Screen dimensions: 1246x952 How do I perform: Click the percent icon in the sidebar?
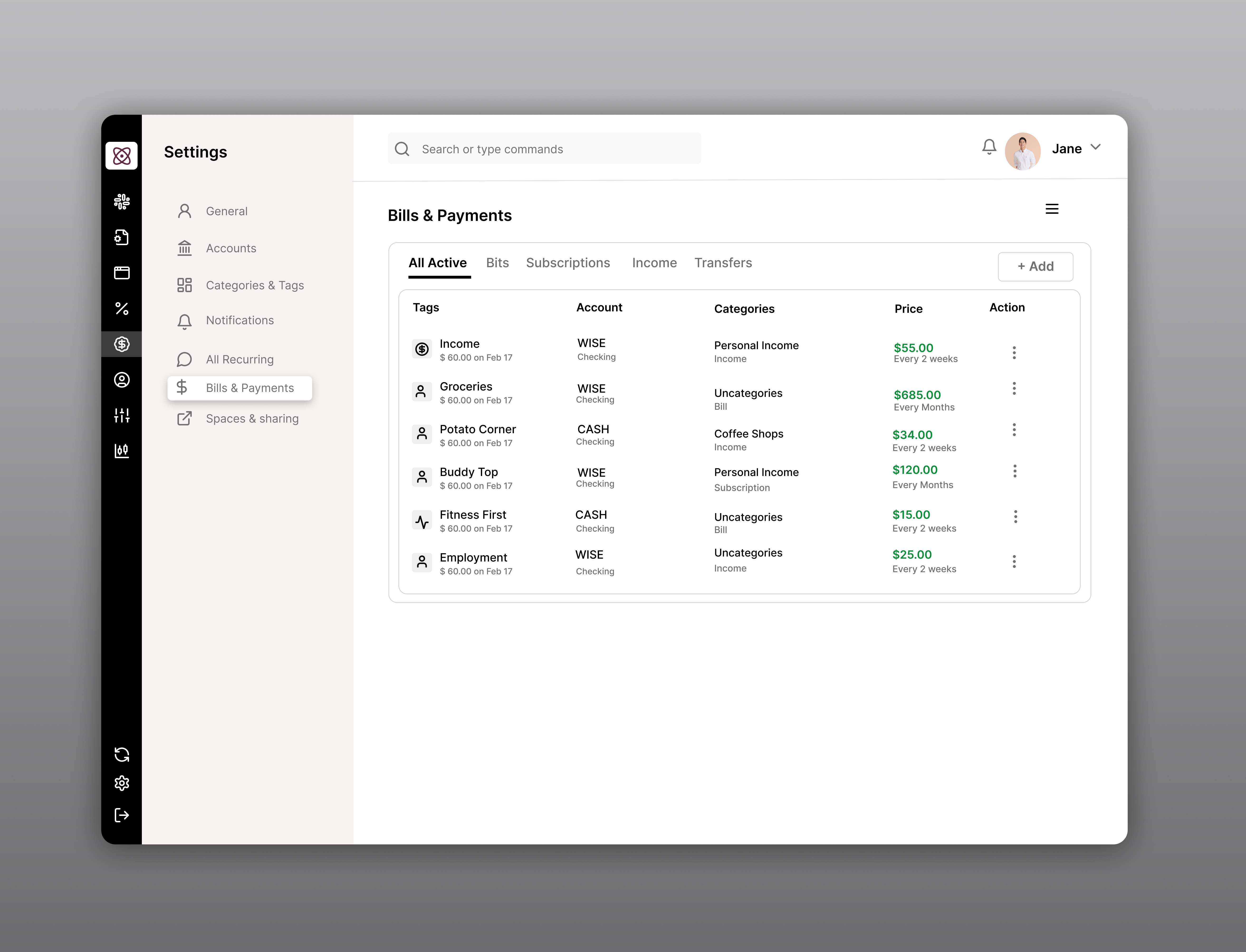pos(122,309)
